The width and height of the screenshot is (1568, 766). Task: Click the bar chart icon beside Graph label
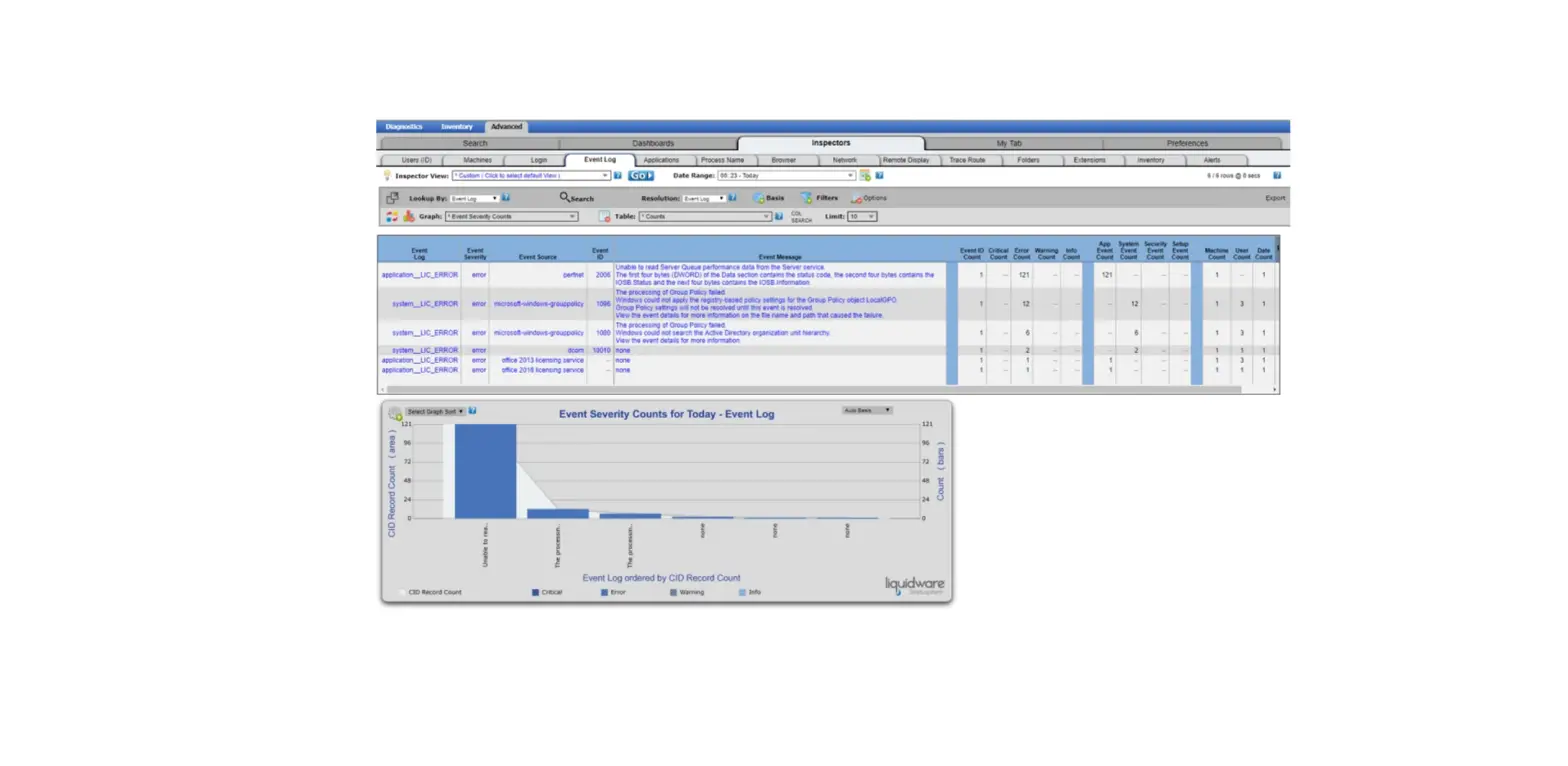tap(409, 216)
